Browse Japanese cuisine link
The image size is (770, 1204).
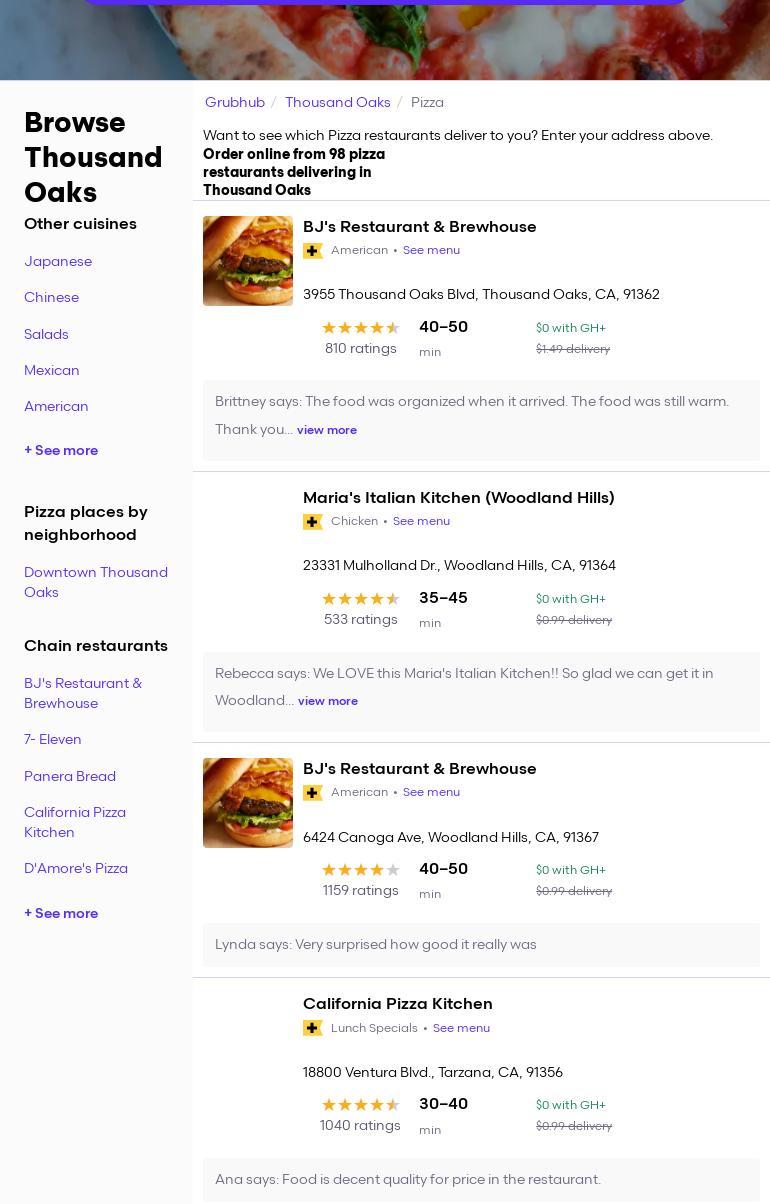click(x=58, y=262)
